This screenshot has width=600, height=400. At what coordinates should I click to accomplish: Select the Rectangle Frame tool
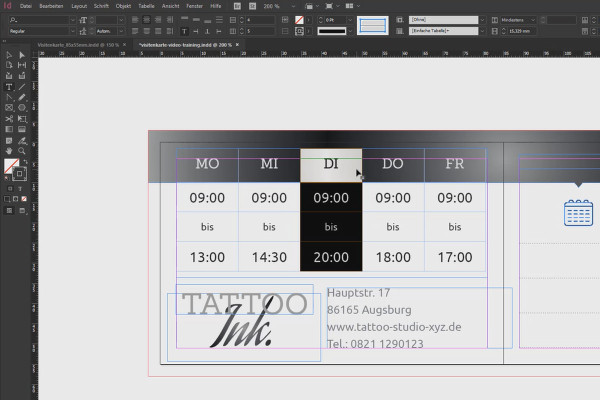9,108
